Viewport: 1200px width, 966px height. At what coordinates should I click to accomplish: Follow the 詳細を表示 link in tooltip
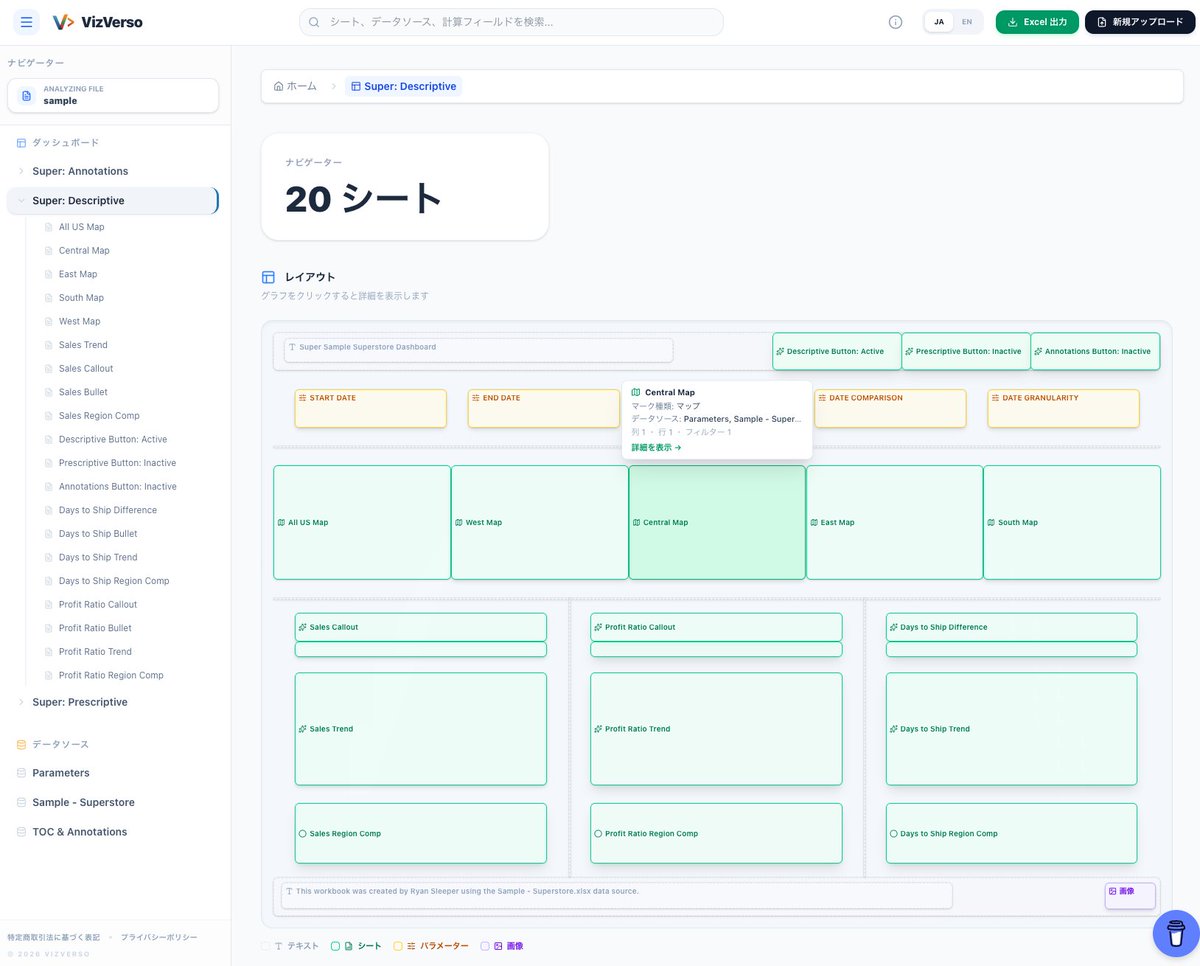(x=656, y=447)
